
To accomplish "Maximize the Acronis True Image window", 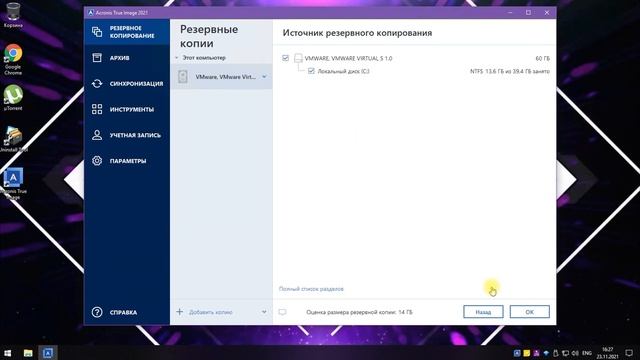I will coord(528,13).
